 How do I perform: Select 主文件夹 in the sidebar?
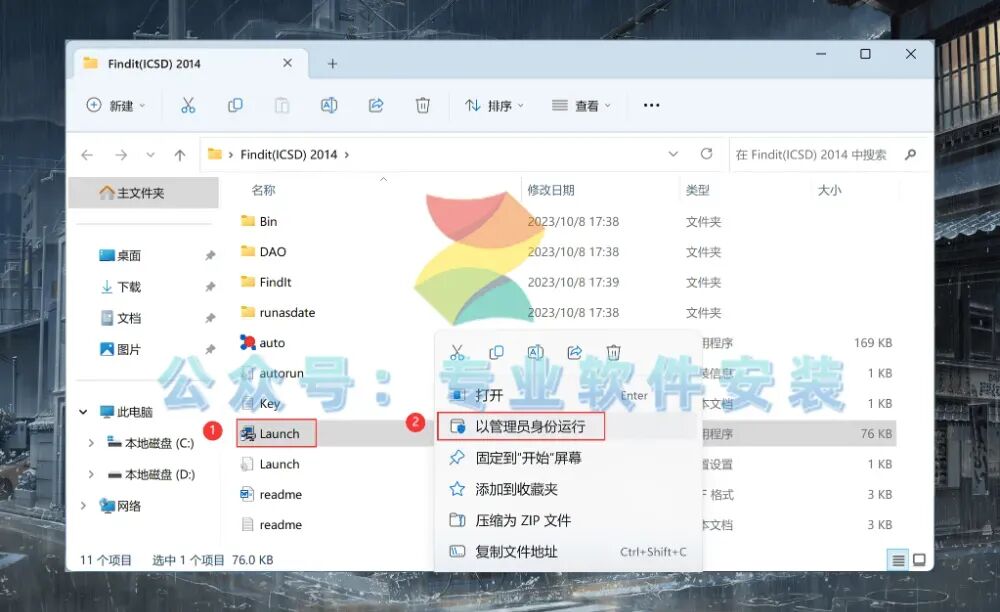143,193
